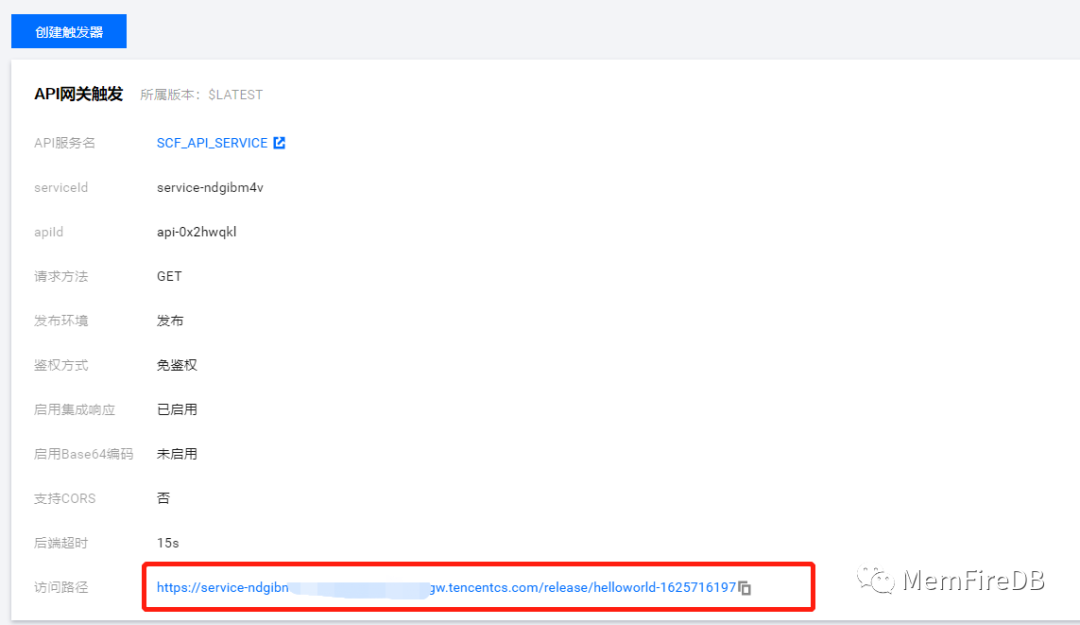The height and width of the screenshot is (625, 1080).
Task: Click the API服务名 label
Action: [x=65, y=143]
